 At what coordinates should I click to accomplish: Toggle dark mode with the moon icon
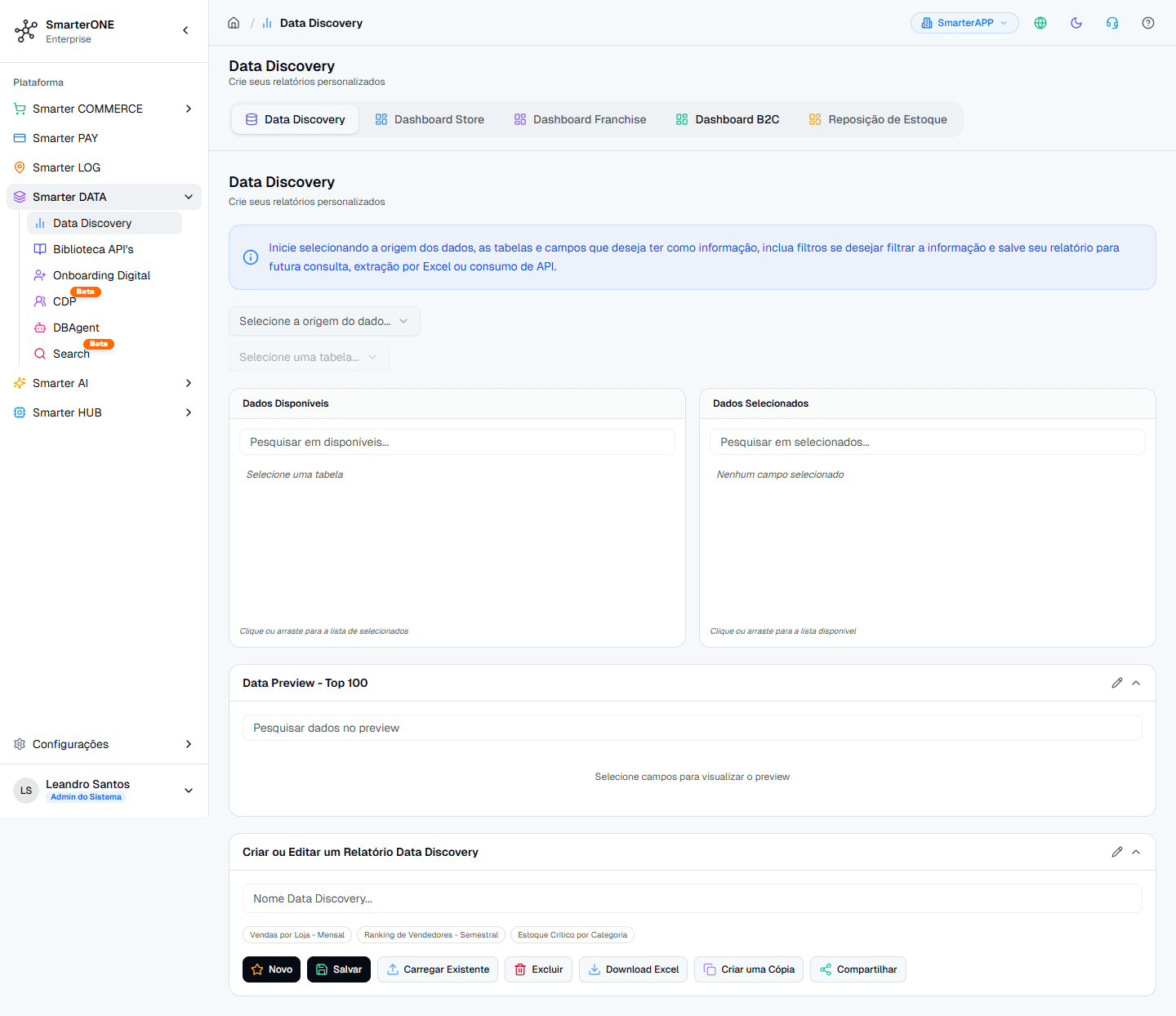(1076, 23)
